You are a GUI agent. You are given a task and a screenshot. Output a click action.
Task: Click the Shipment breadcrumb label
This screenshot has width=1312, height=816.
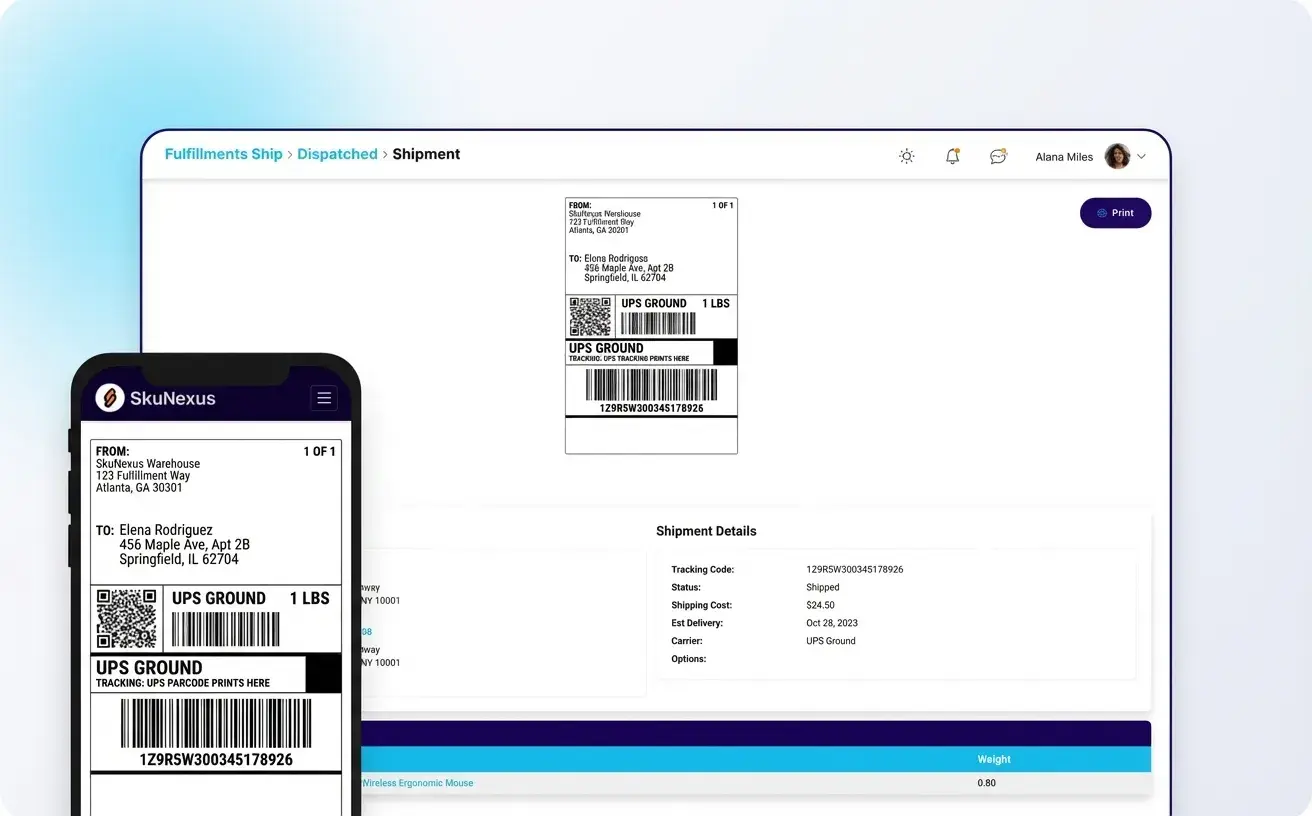(426, 154)
